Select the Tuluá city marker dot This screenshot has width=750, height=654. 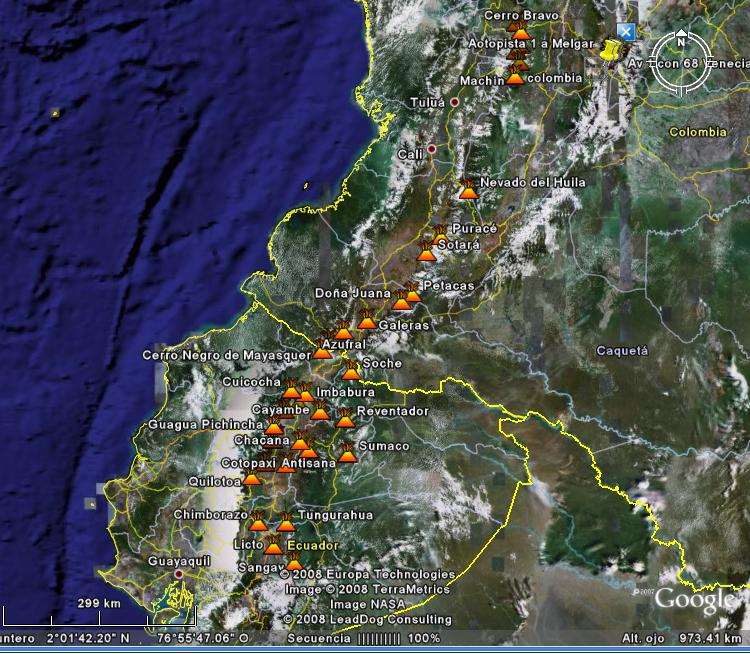tap(455, 102)
